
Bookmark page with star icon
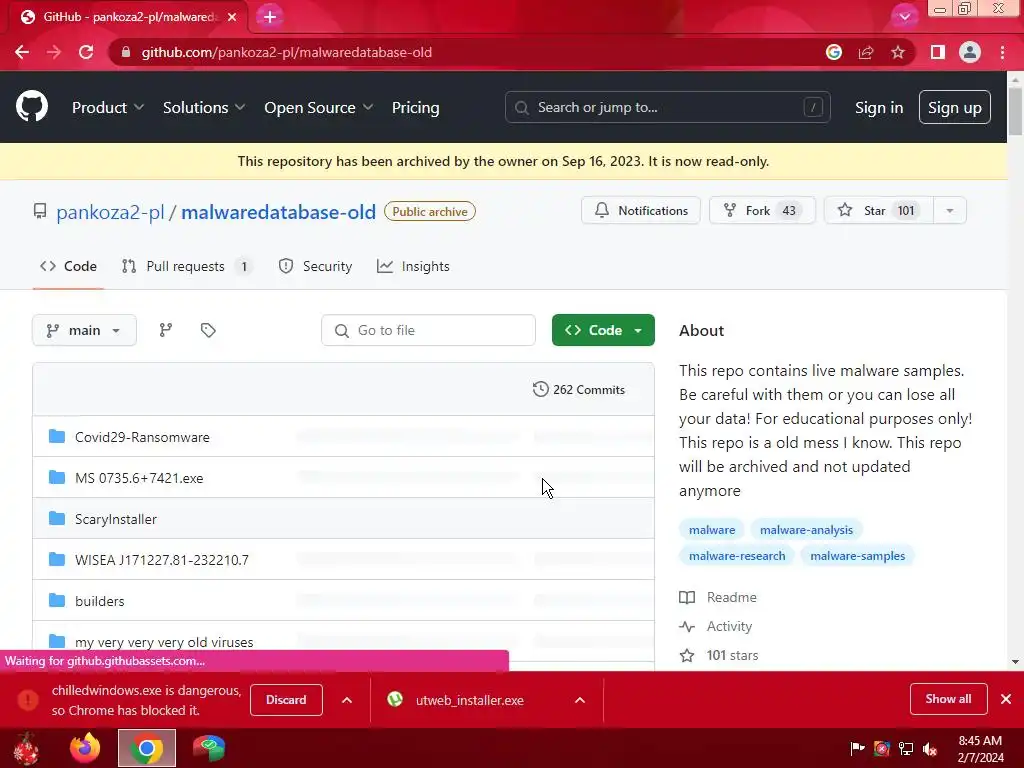(x=898, y=52)
